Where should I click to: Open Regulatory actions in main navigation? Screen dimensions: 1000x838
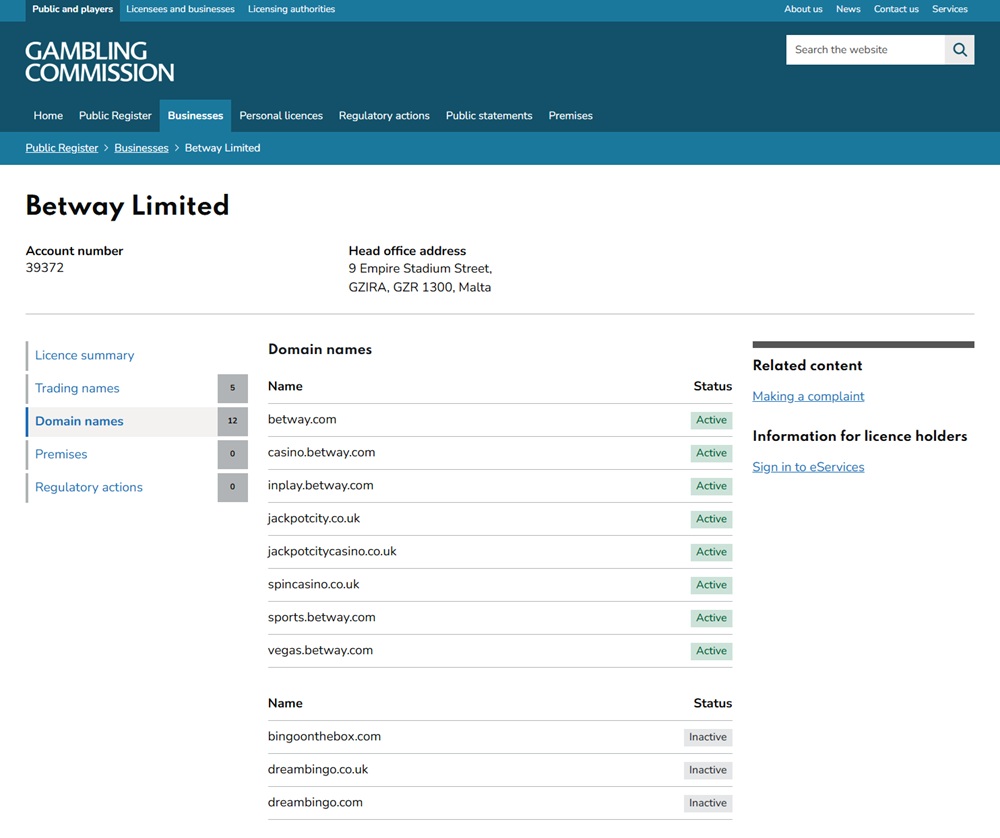click(x=384, y=115)
